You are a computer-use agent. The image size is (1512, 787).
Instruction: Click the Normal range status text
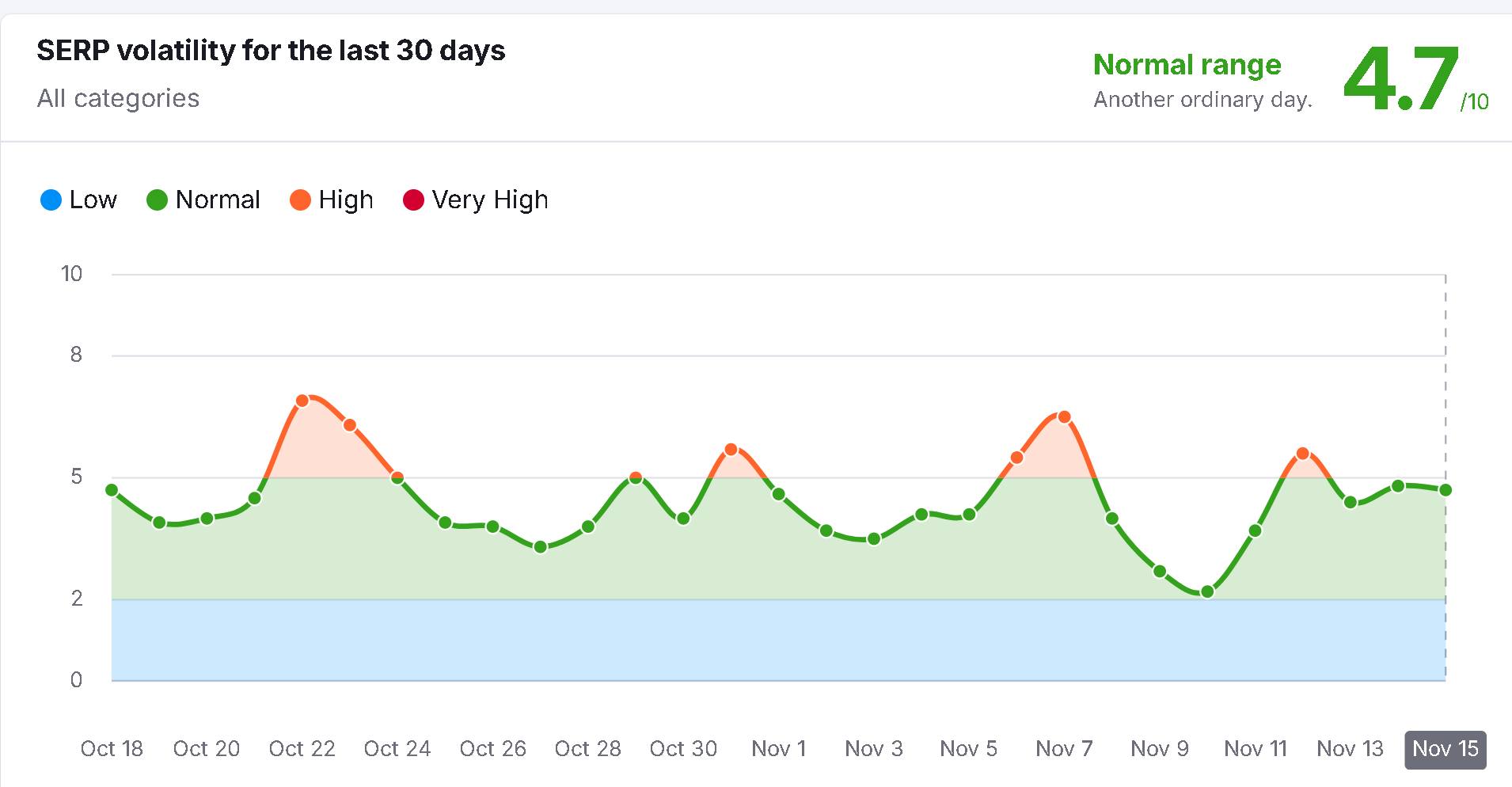coord(1187,65)
